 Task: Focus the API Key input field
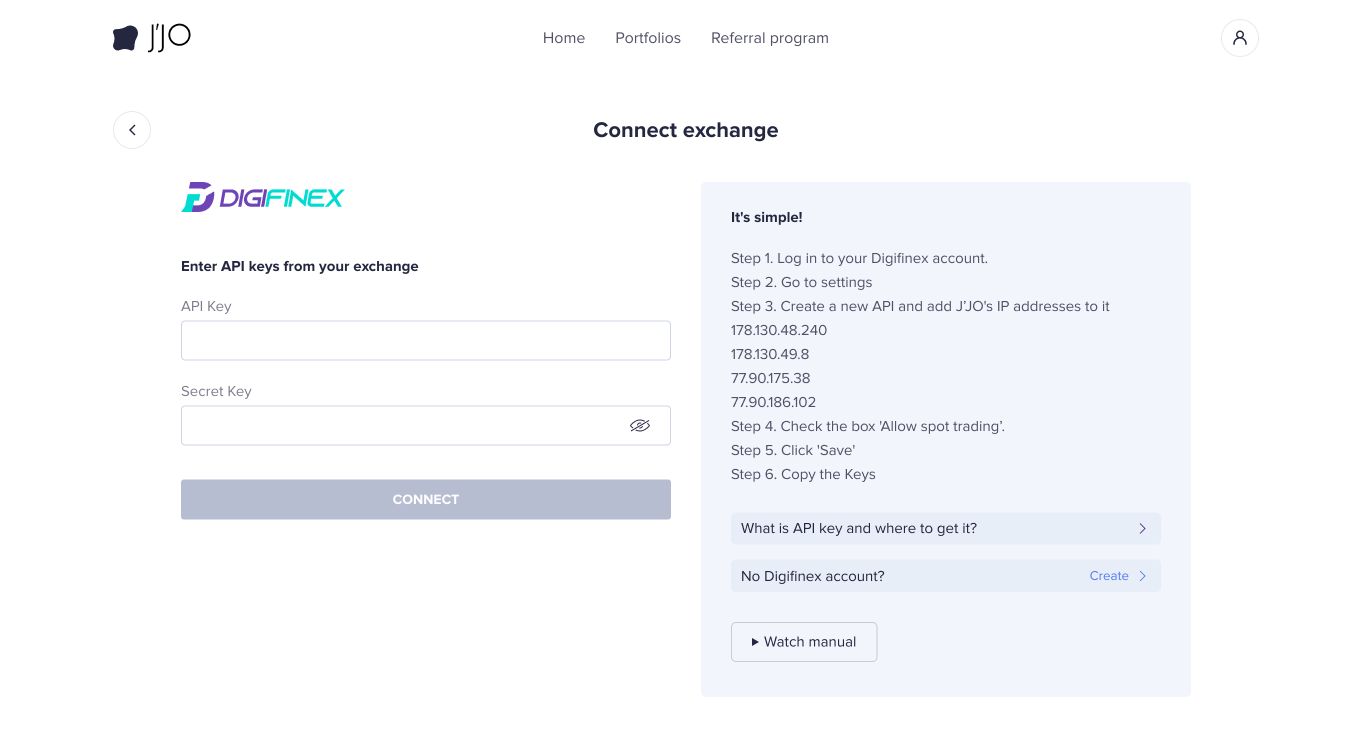(425, 341)
